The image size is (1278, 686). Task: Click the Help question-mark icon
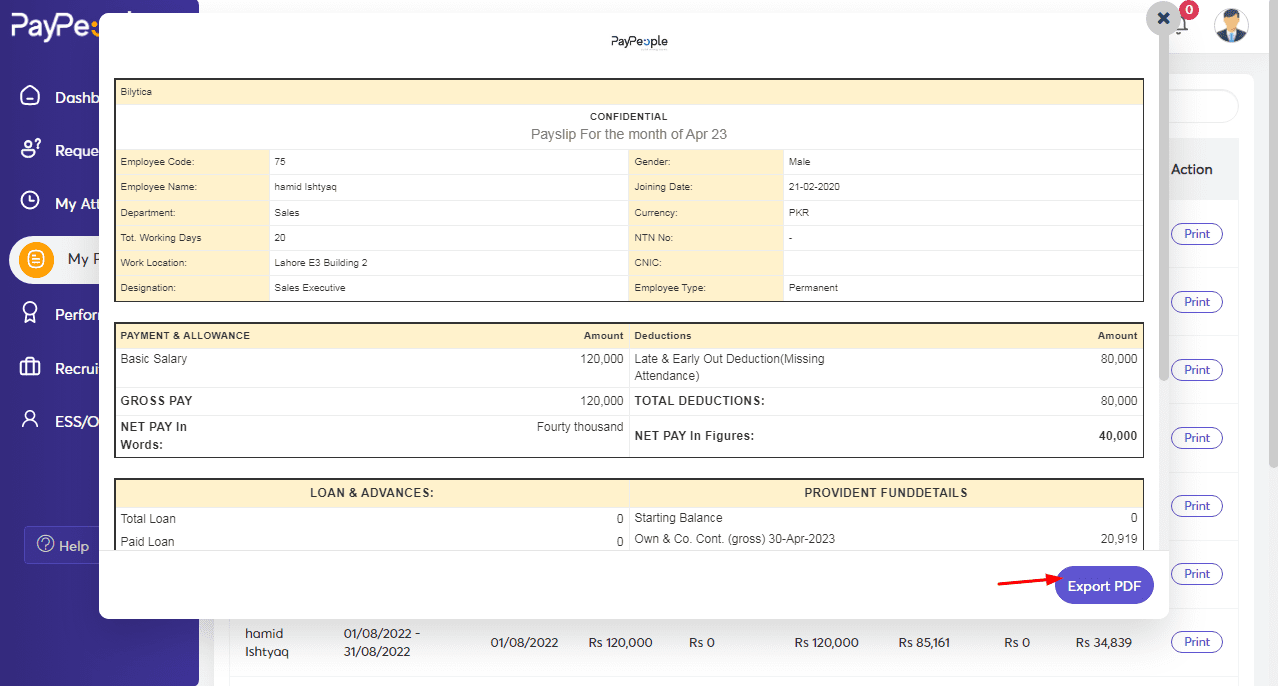point(45,545)
